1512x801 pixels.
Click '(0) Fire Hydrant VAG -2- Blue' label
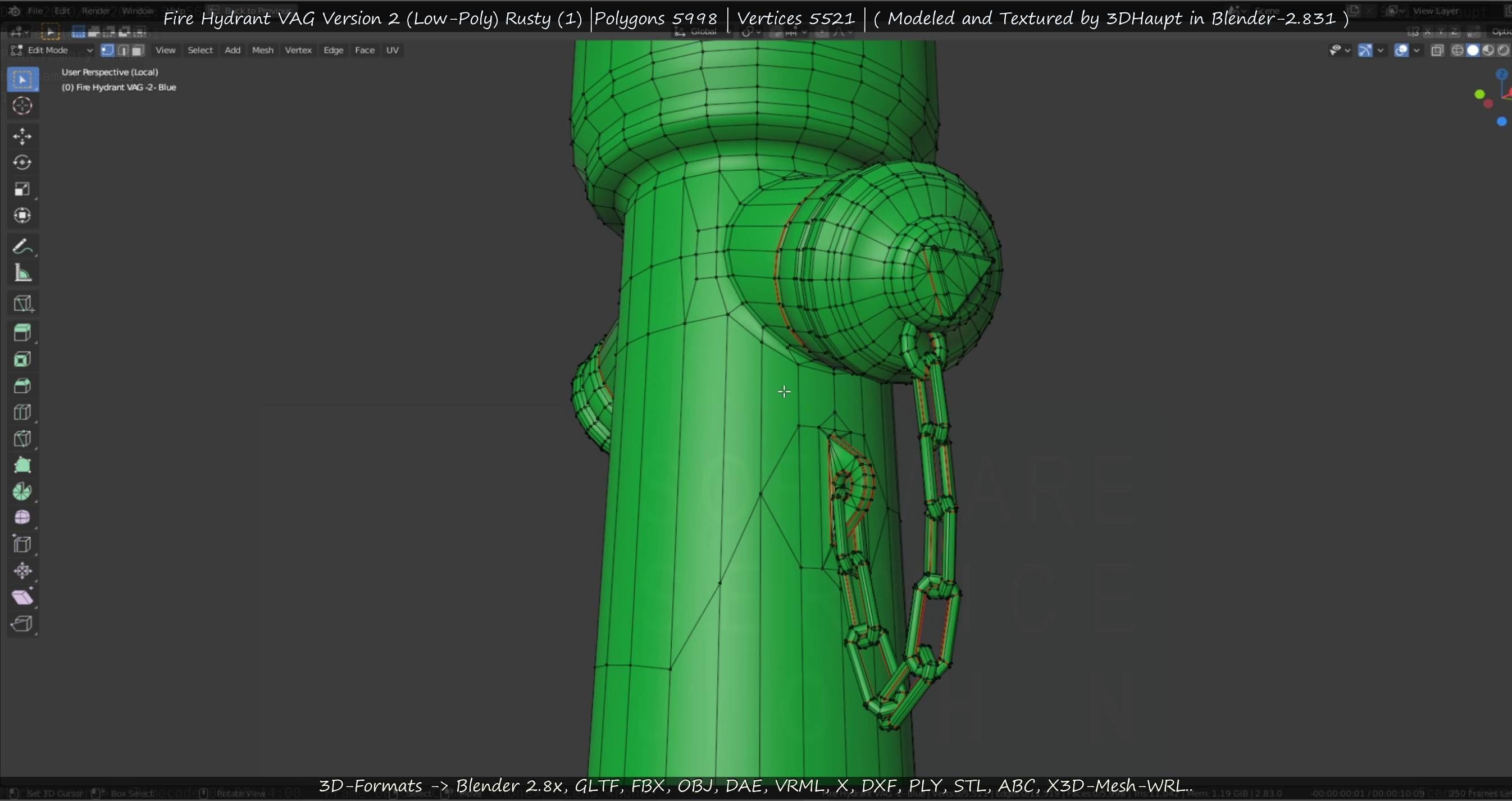[x=119, y=88]
